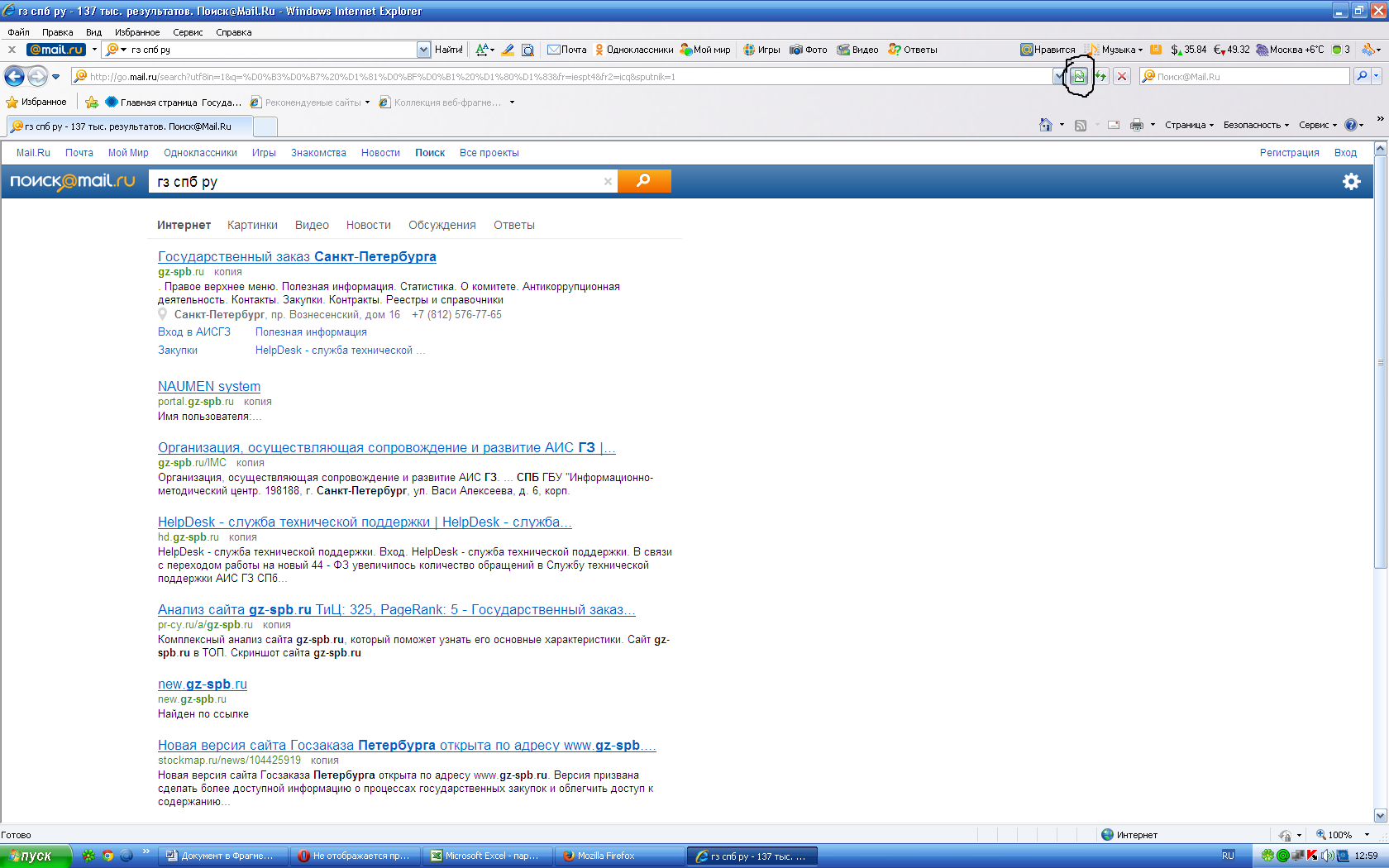Click the green Refresh arrows icon
Viewport: 1389px width, 868px height.
[1100, 76]
